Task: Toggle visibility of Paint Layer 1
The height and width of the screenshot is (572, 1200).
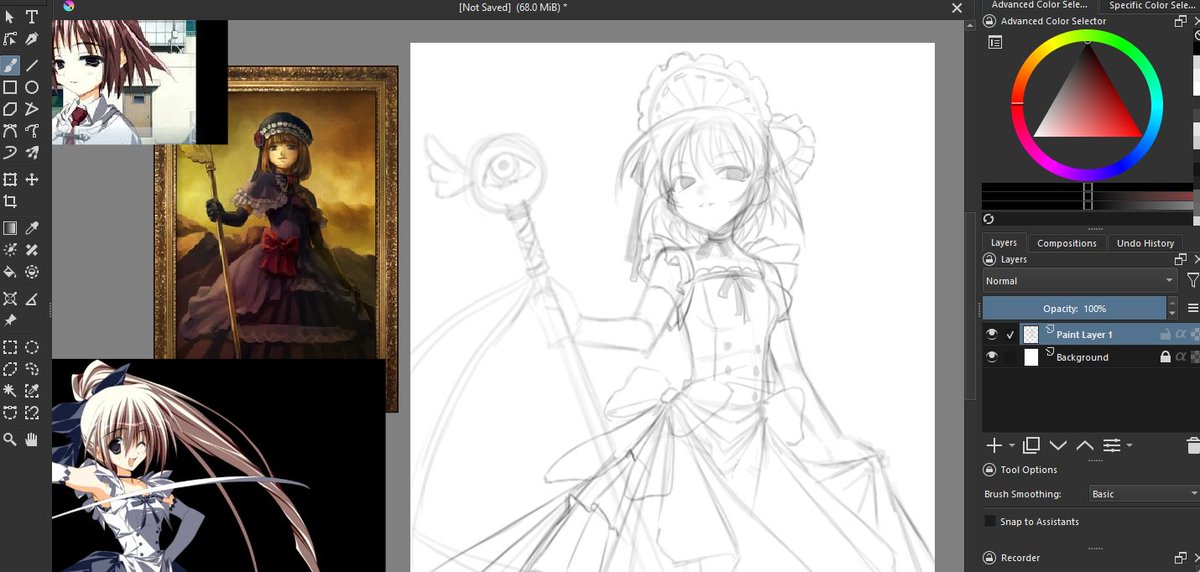Action: pyautogui.click(x=991, y=334)
